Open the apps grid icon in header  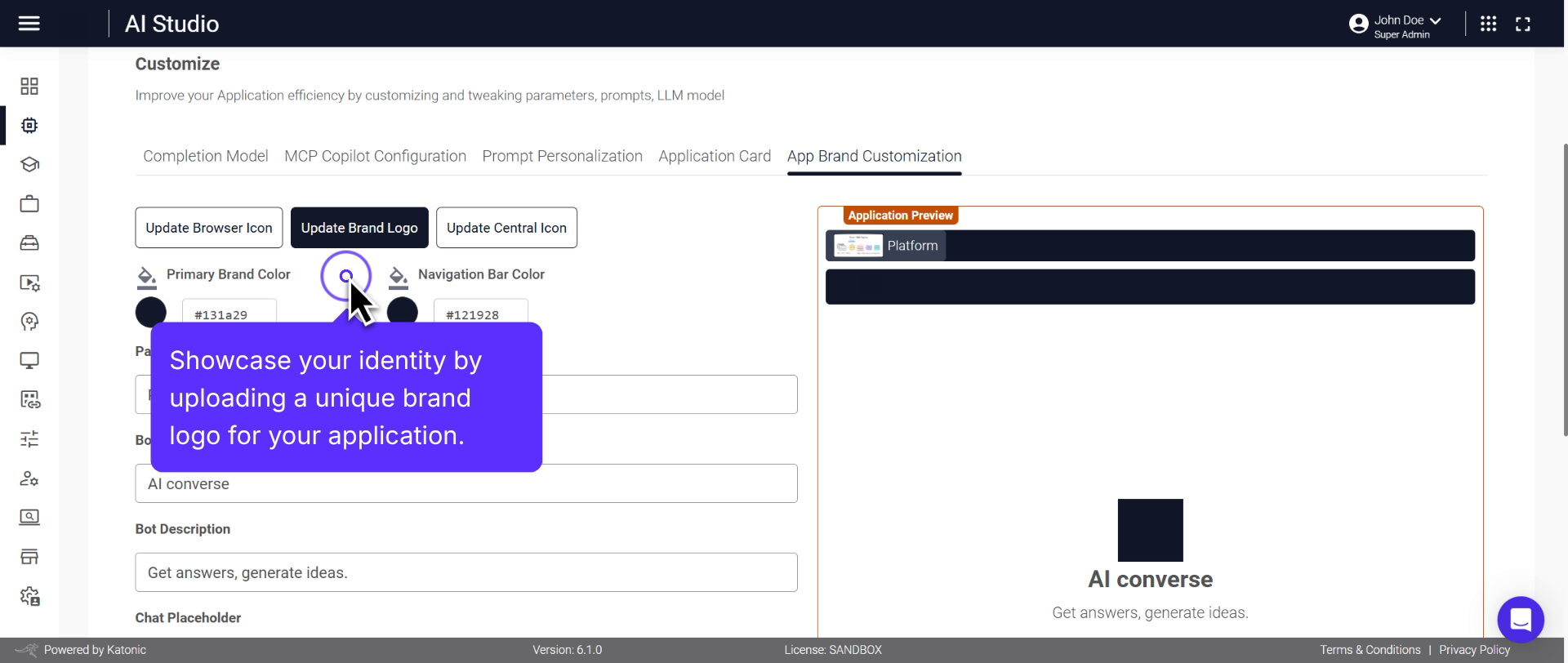click(1489, 24)
